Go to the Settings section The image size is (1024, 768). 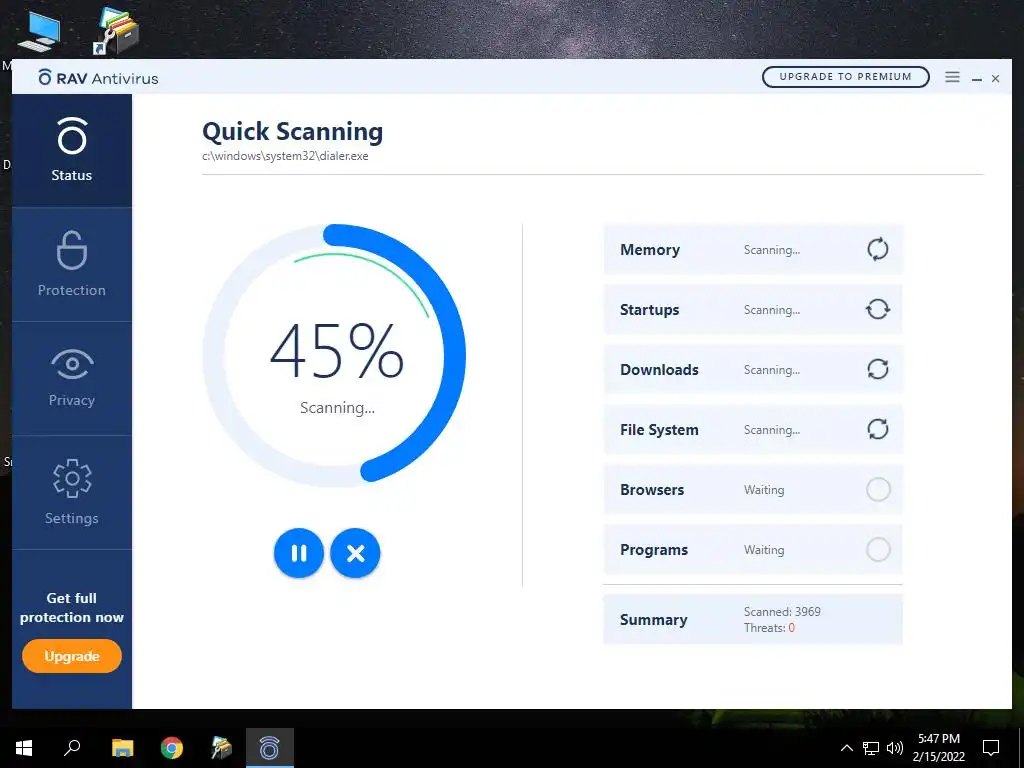(72, 492)
